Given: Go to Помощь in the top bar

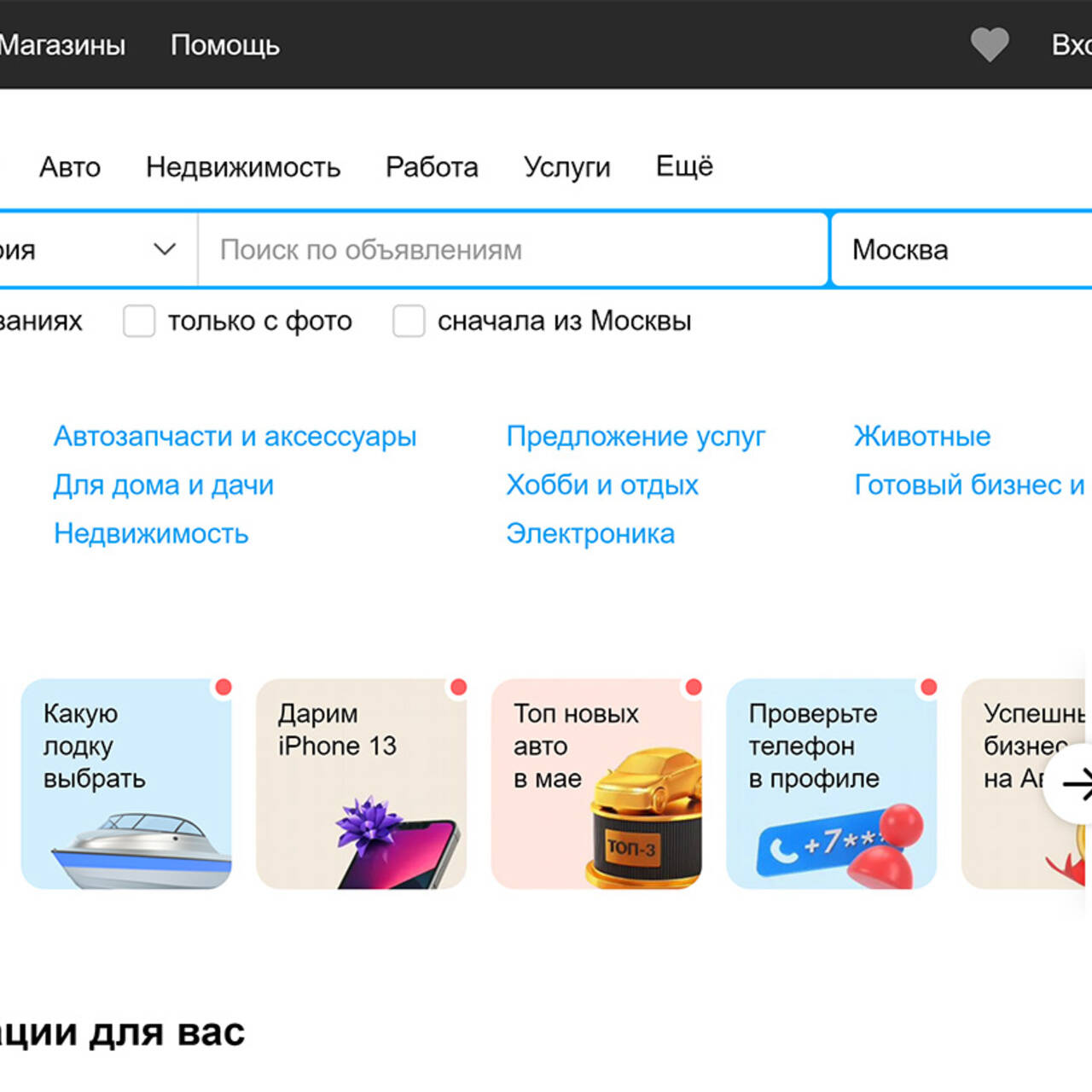Looking at the screenshot, I should tap(225, 44).
